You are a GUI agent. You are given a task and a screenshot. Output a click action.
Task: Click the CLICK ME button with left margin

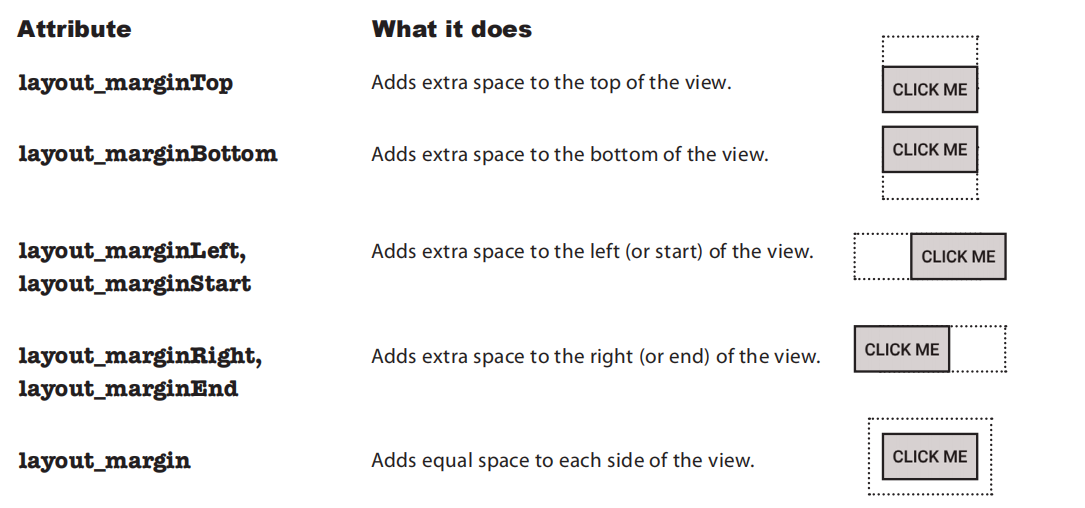pyautogui.click(x=958, y=257)
